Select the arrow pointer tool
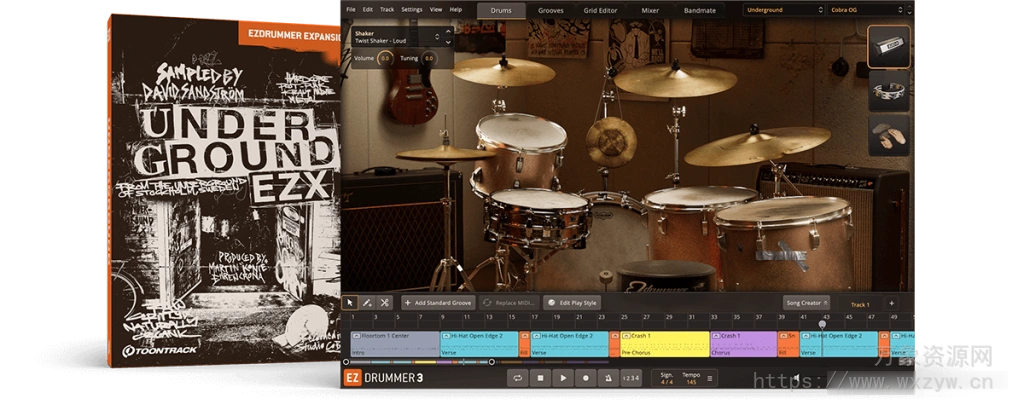The image size is (1024, 416). pyautogui.click(x=350, y=302)
